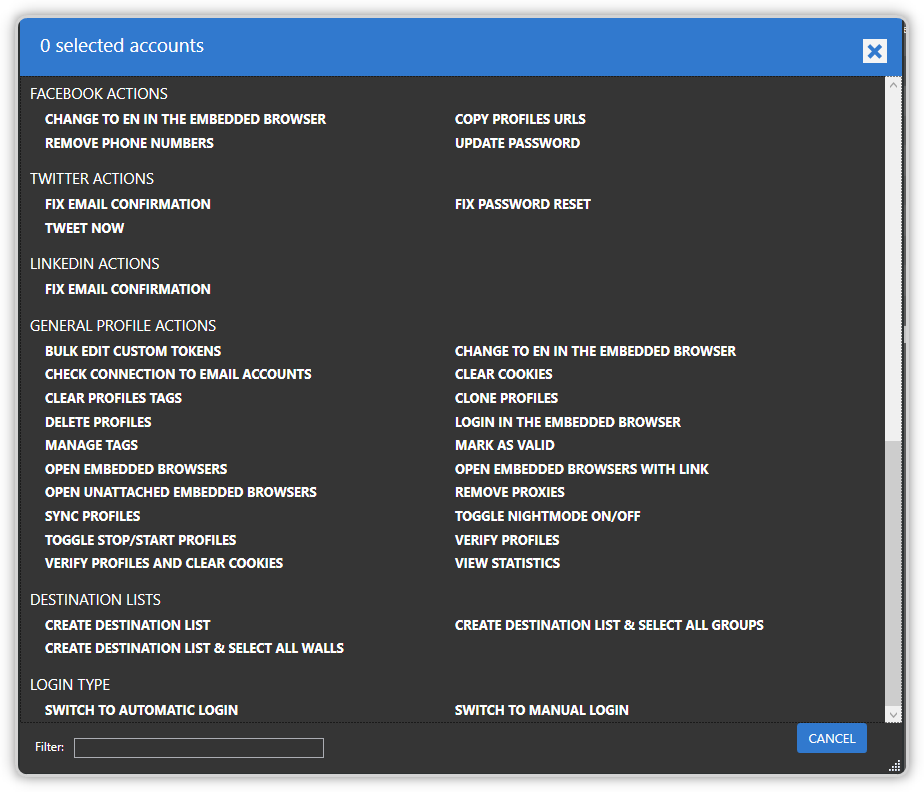Switch to Automatic Login
The image size is (924, 792).
141,710
